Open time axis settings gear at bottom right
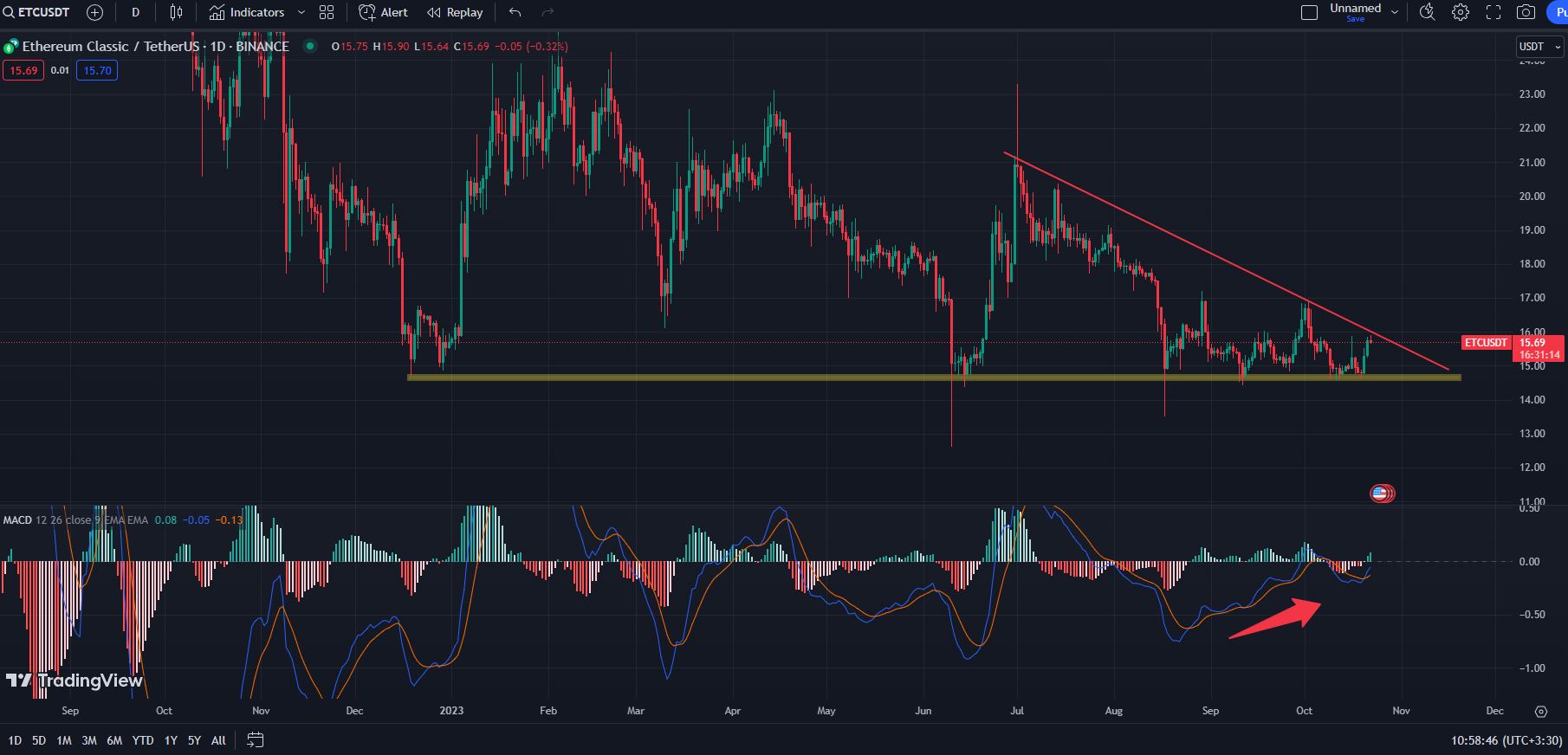1568x755 pixels. [1541, 712]
